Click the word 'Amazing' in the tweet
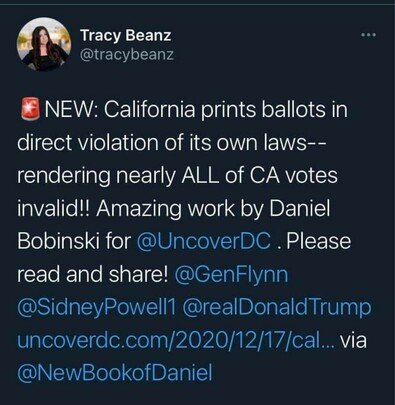The image size is (395, 405). click(140, 209)
